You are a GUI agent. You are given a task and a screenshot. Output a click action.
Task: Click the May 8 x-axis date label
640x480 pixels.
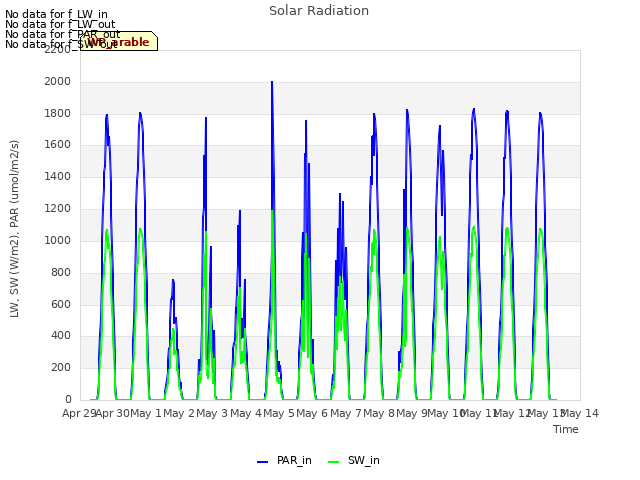click(x=379, y=413)
